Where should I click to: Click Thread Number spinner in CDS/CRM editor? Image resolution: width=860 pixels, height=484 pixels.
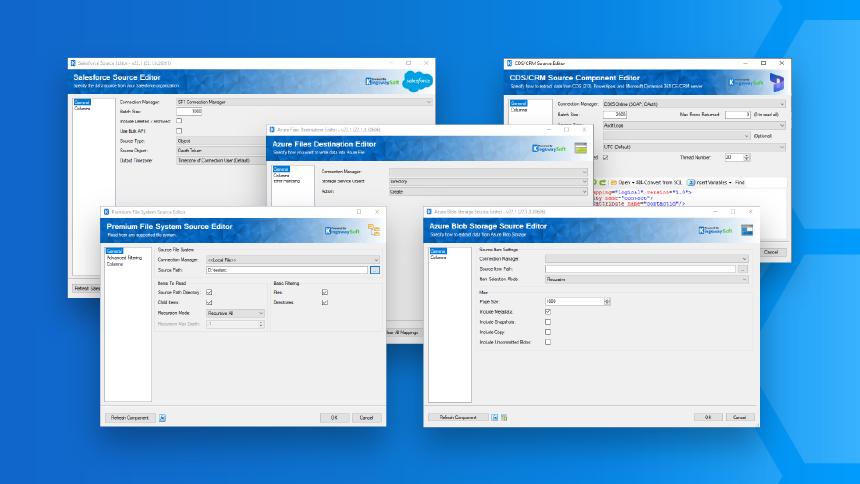coord(746,157)
